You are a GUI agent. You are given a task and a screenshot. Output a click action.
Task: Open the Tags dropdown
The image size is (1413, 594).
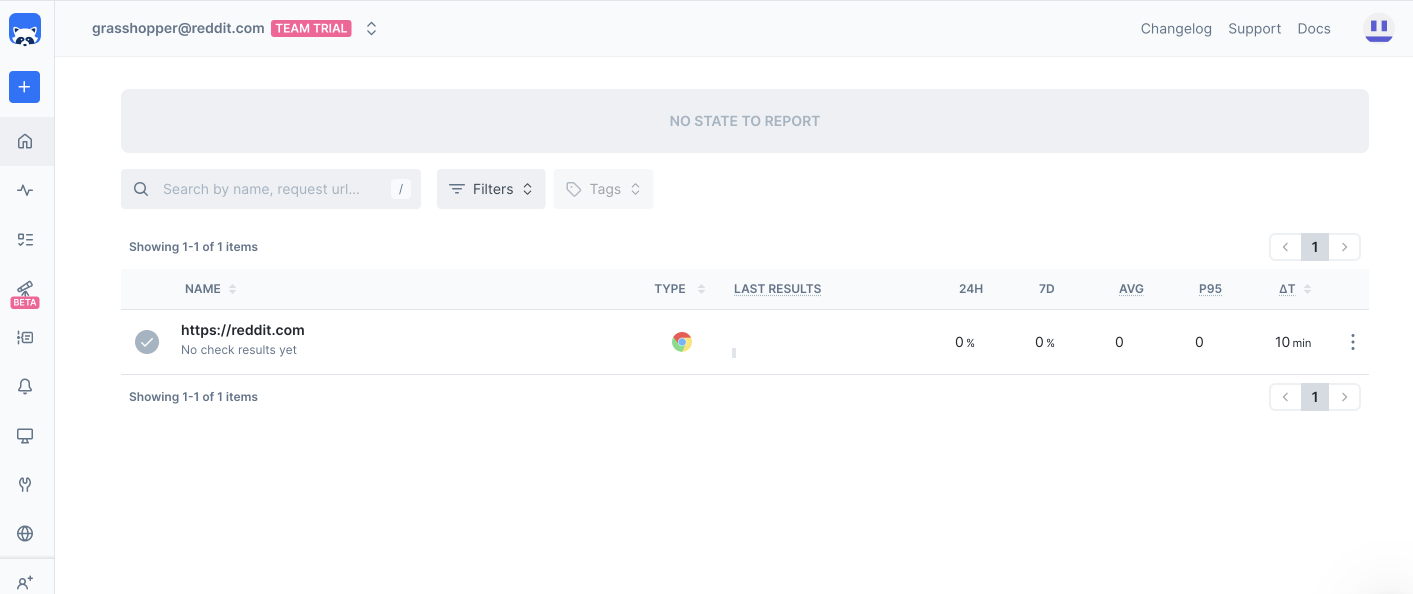pos(603,188)
